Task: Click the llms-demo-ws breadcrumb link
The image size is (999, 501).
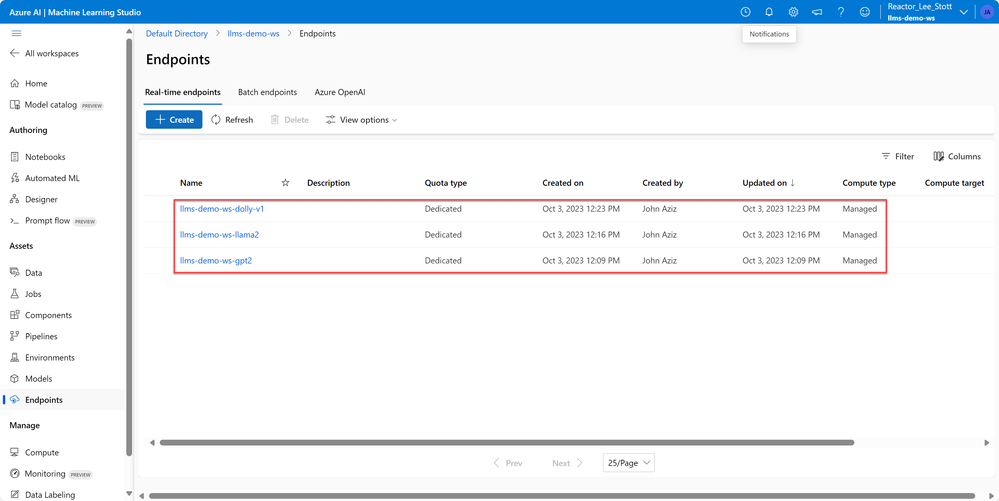Action: pyautogui.click(x=254, y=33)
